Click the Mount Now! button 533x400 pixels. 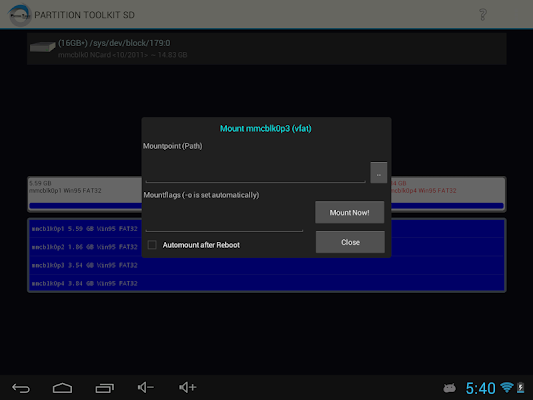(349, 212)
